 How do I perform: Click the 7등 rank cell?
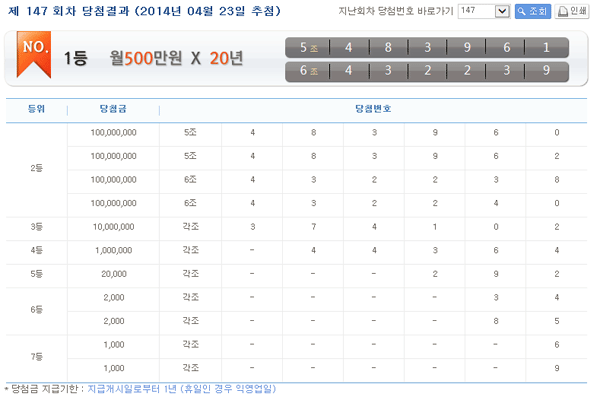tap(36, 357)
